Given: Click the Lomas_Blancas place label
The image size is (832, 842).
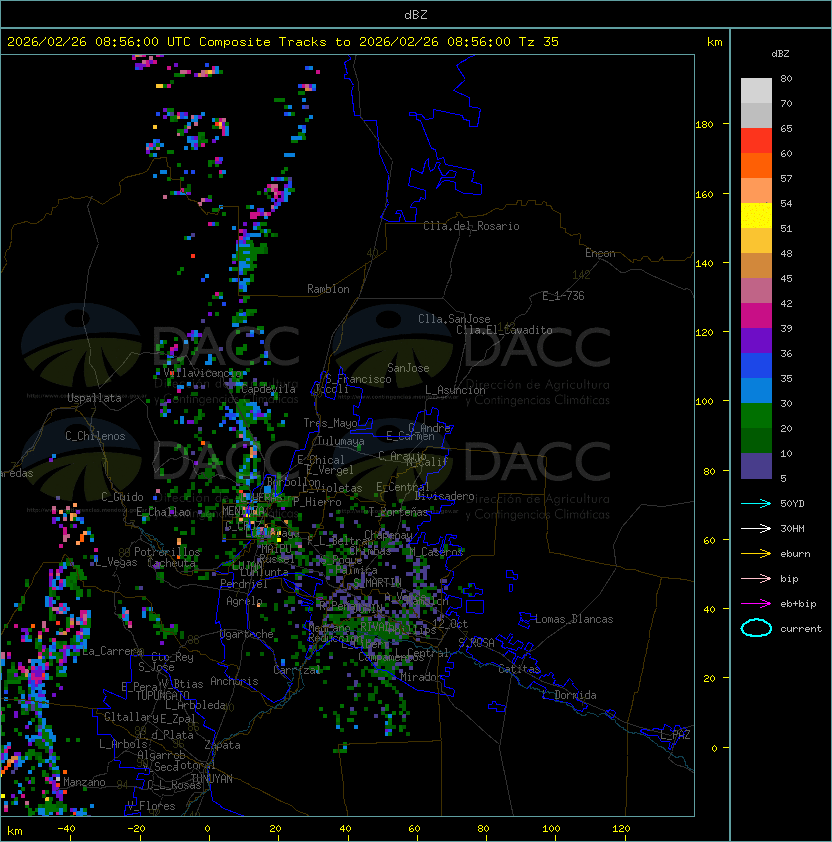Looking at the screenshot, I should click(574, 619).
